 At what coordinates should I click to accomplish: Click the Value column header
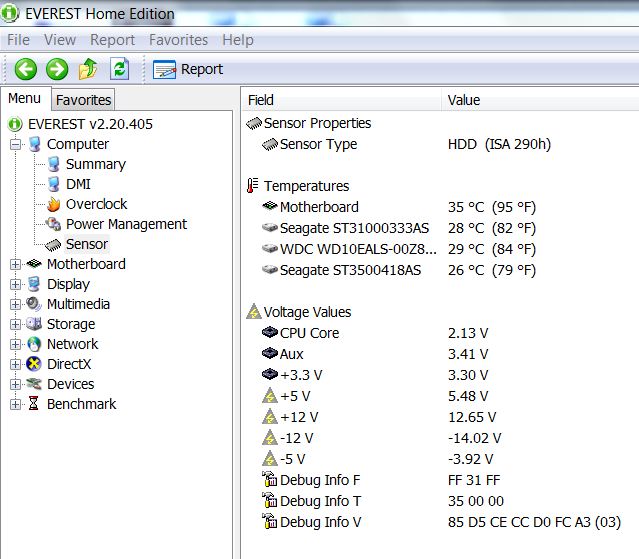tap(540, 100)
